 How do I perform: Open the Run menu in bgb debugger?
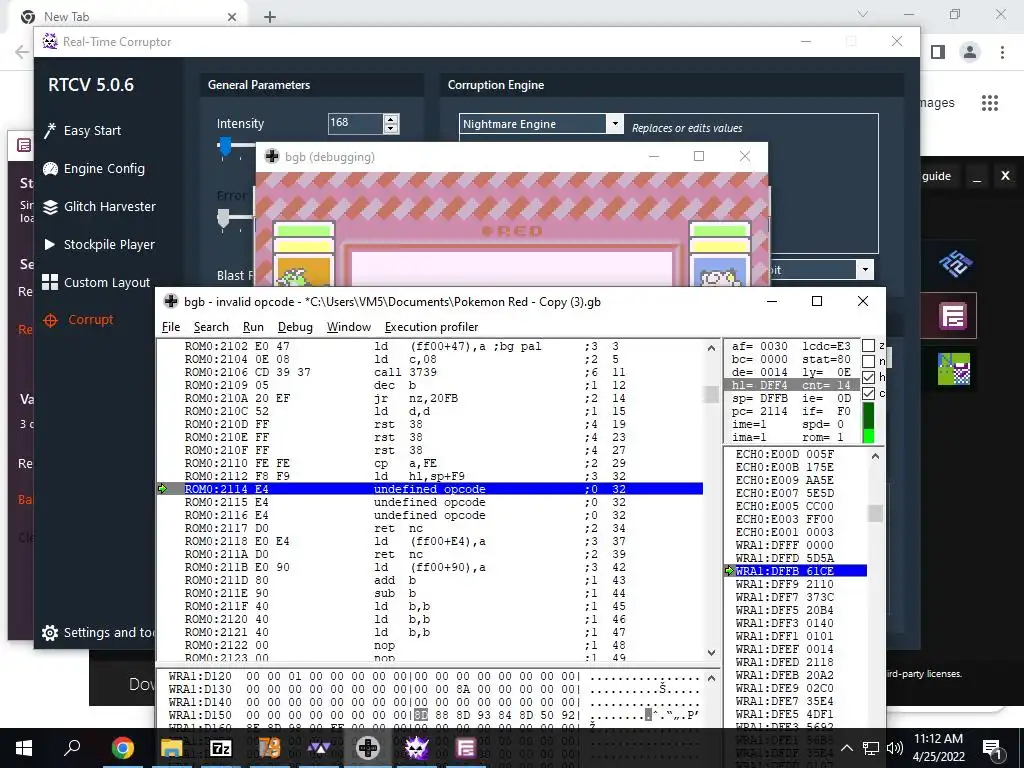click(253, 327)
